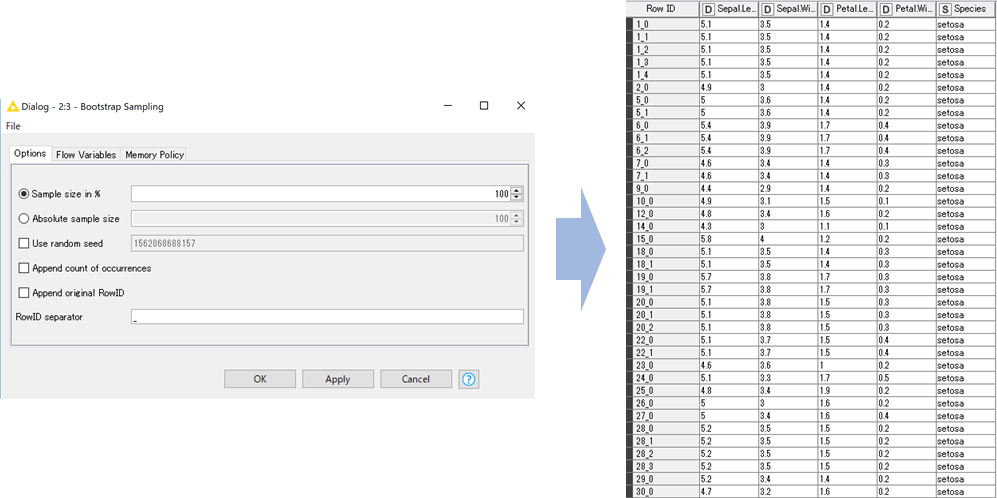Select row 6_2 in the table
Image resolution: width=997 pixels, height=498 pixels.
pos(811,151)
